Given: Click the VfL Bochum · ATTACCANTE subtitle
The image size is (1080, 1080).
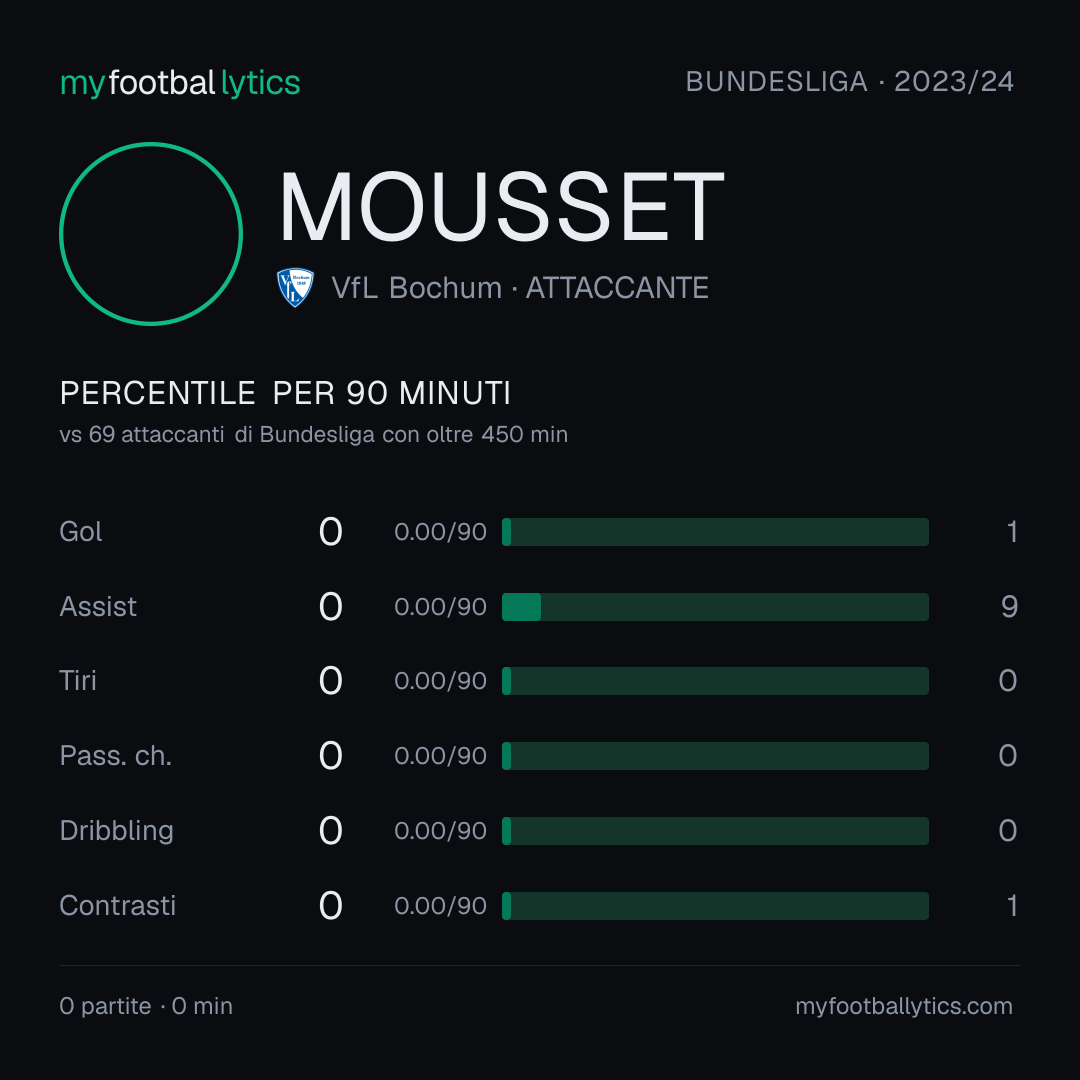Looking at the screenshot, I should pyautogui.click(x=520, y=288).
